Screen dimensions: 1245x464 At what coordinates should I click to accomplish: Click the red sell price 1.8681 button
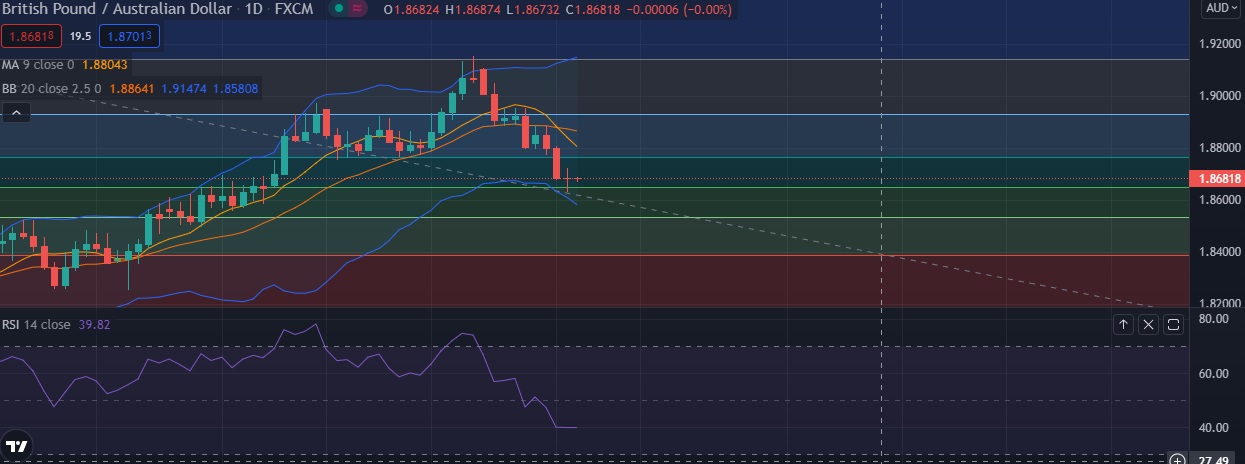pyautogui.click(x=32, y=36)
